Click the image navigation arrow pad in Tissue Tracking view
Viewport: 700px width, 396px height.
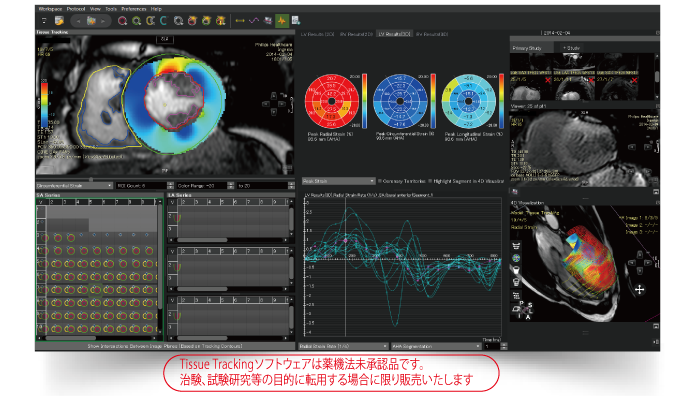pyautogui.click(x=273, y=104)
